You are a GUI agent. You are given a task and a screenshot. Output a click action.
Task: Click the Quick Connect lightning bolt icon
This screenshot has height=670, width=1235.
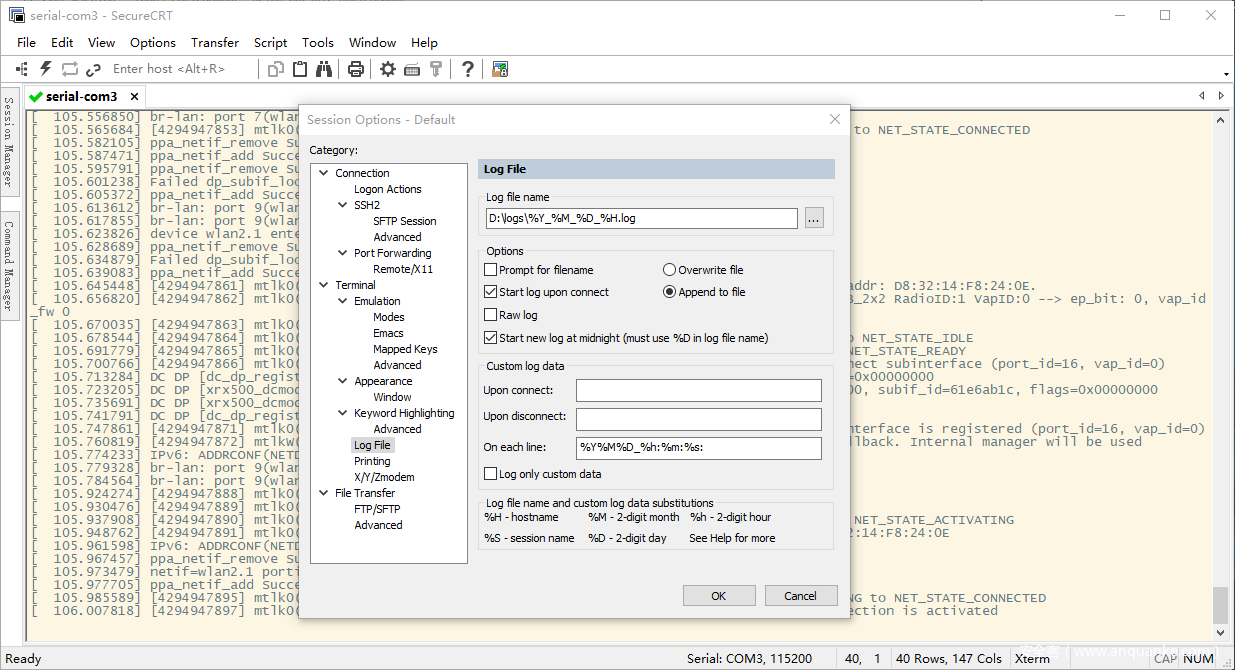click(45, 69)
